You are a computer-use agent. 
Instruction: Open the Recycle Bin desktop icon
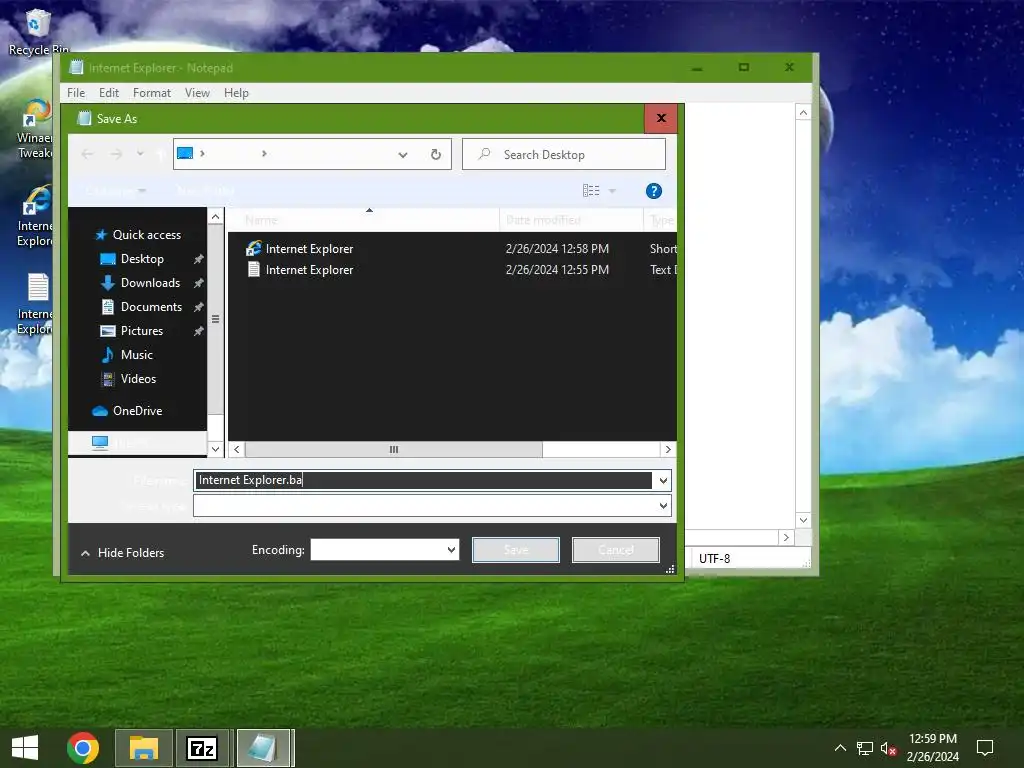(37, 33)
